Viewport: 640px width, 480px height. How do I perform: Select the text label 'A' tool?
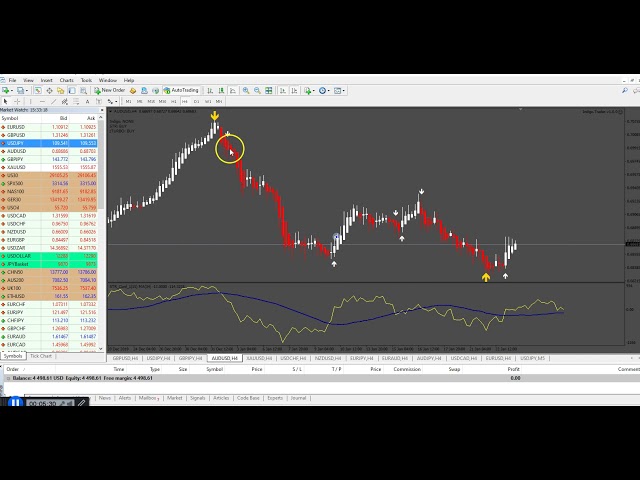pos(87,101)
